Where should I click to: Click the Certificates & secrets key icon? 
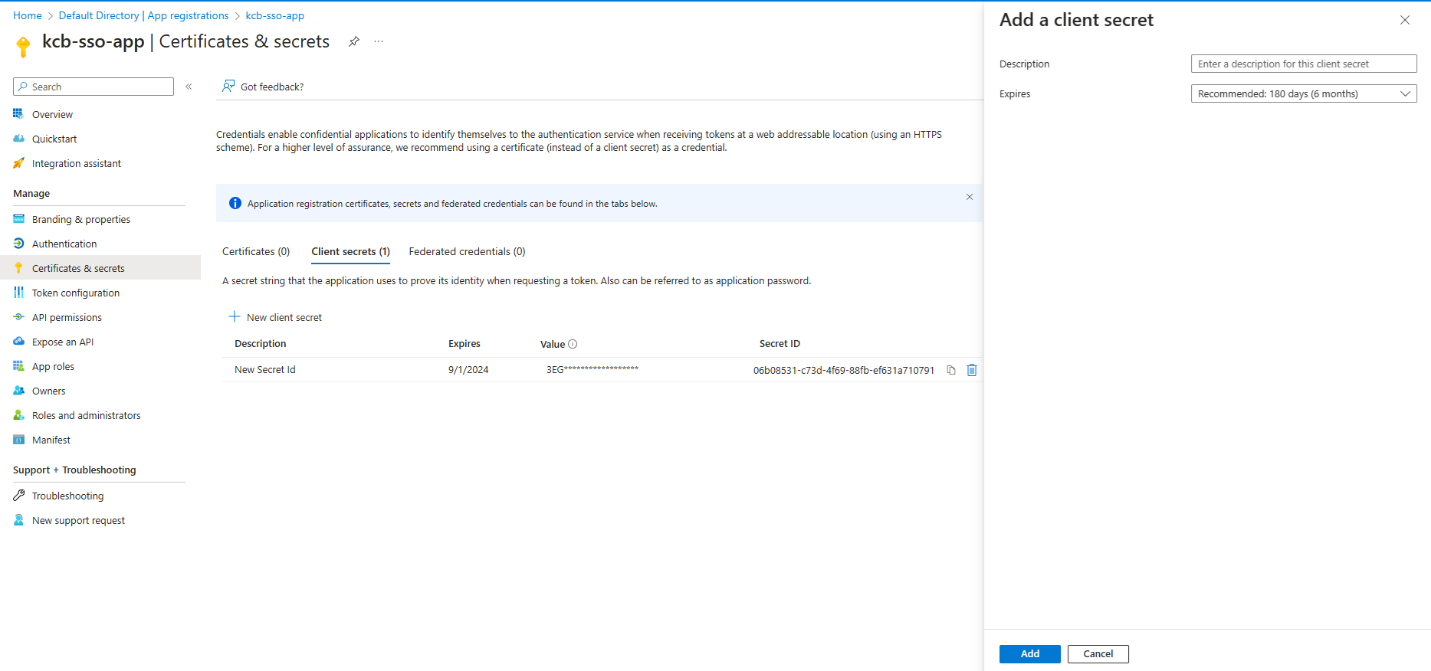(18, 268)
